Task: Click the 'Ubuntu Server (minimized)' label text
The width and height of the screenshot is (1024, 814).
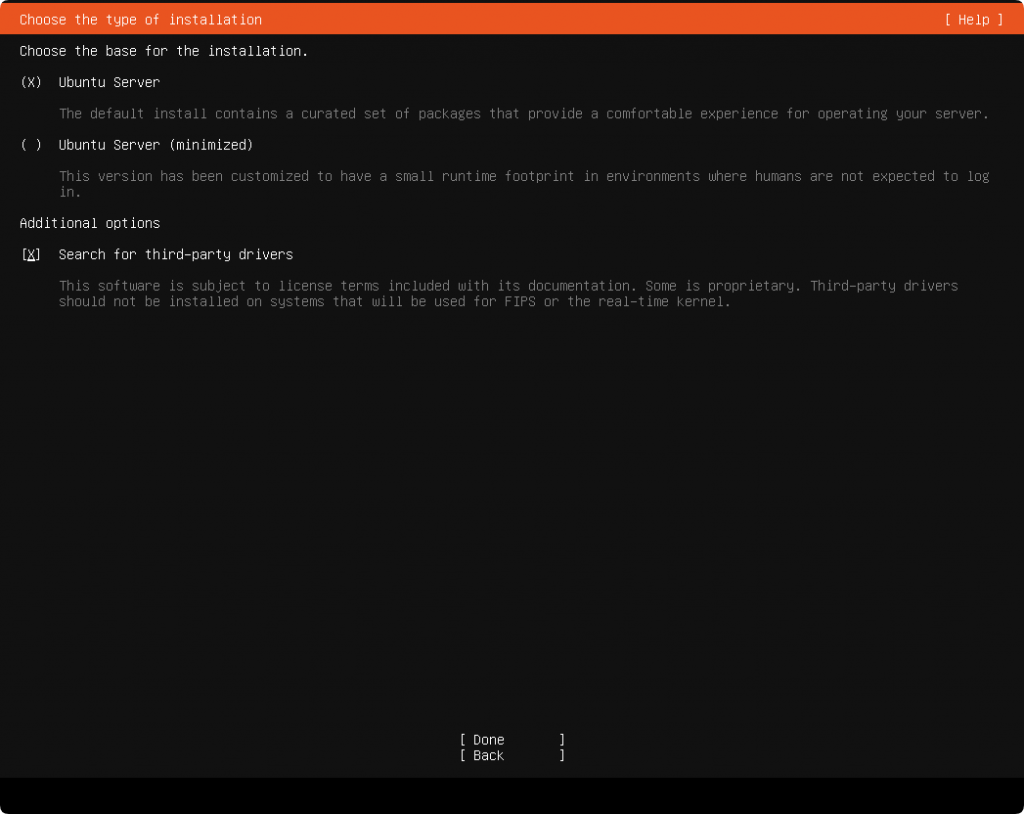Action: coord(155,145)
